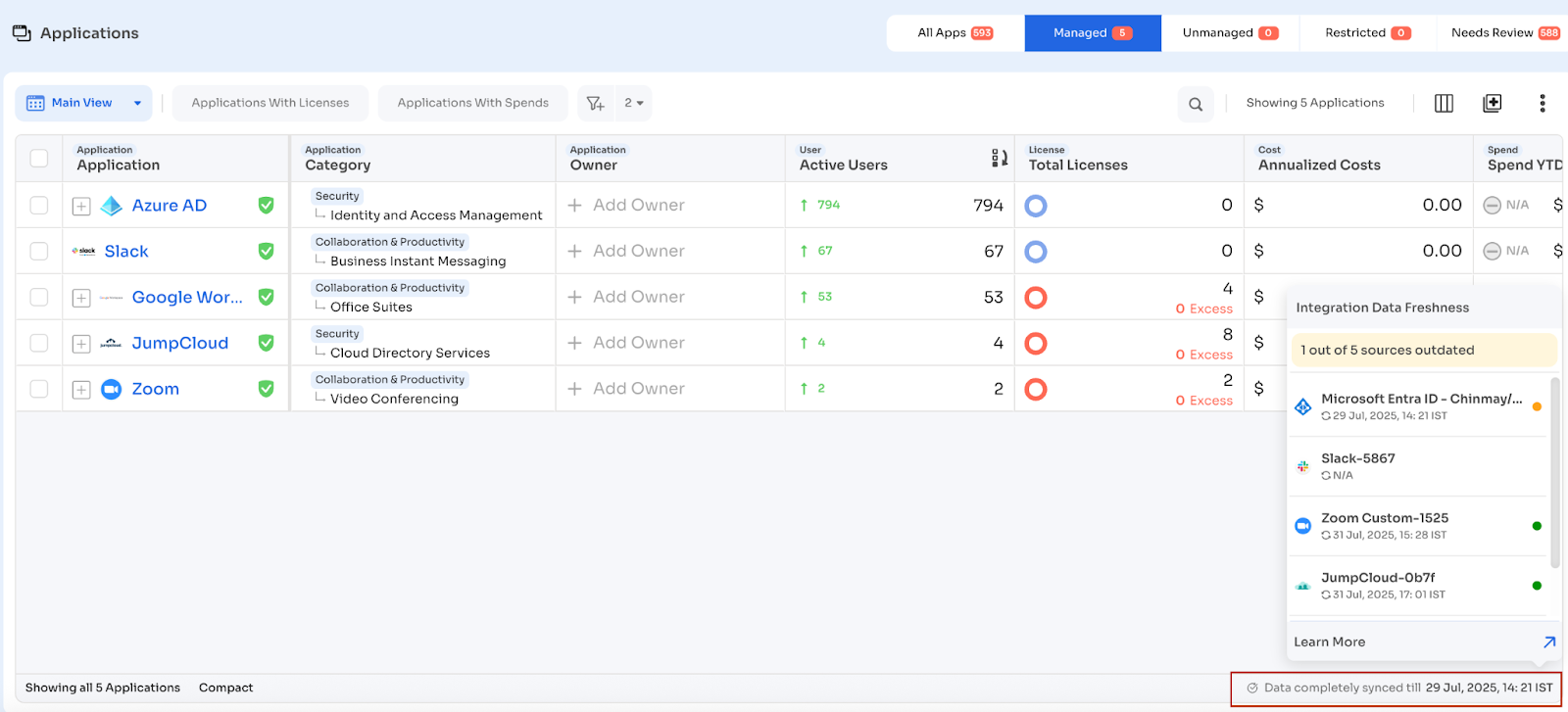The width and height of the screenshot is (1568, 712).
Task: Click JumpCloud green verified shield
Action: [x=266, y=343]
